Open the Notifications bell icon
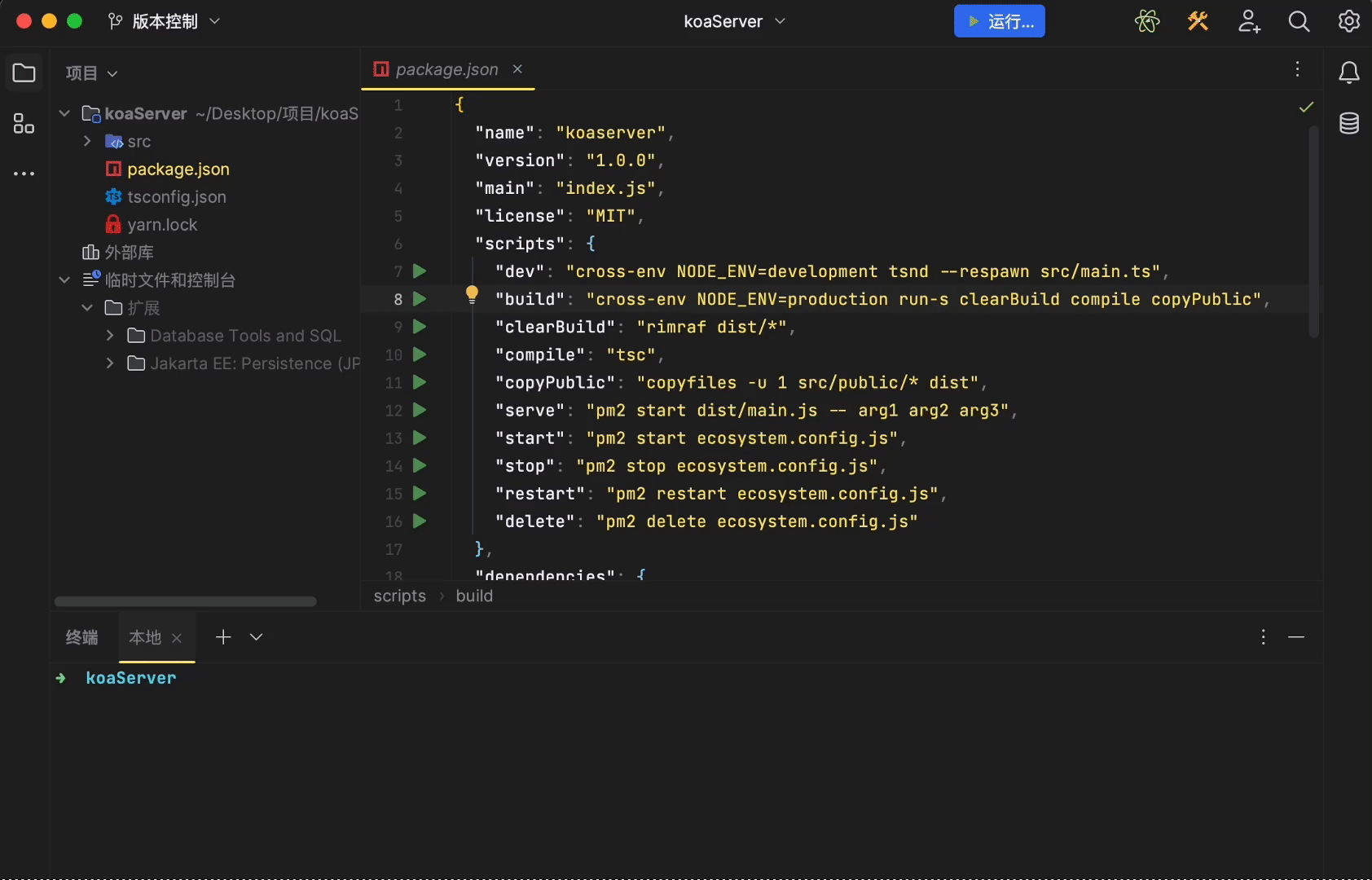This screenshot has width=1372, height=880. [1349, 73]
